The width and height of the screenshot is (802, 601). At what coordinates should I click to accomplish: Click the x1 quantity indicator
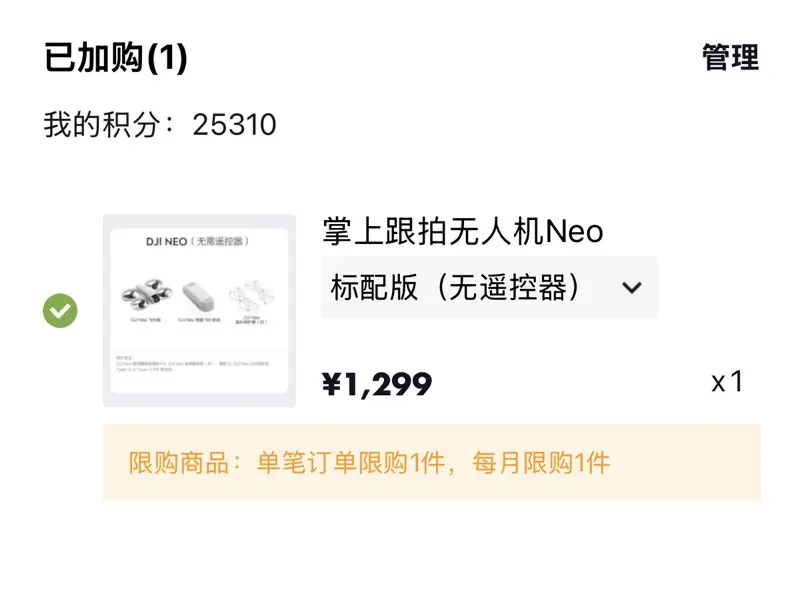727,382
